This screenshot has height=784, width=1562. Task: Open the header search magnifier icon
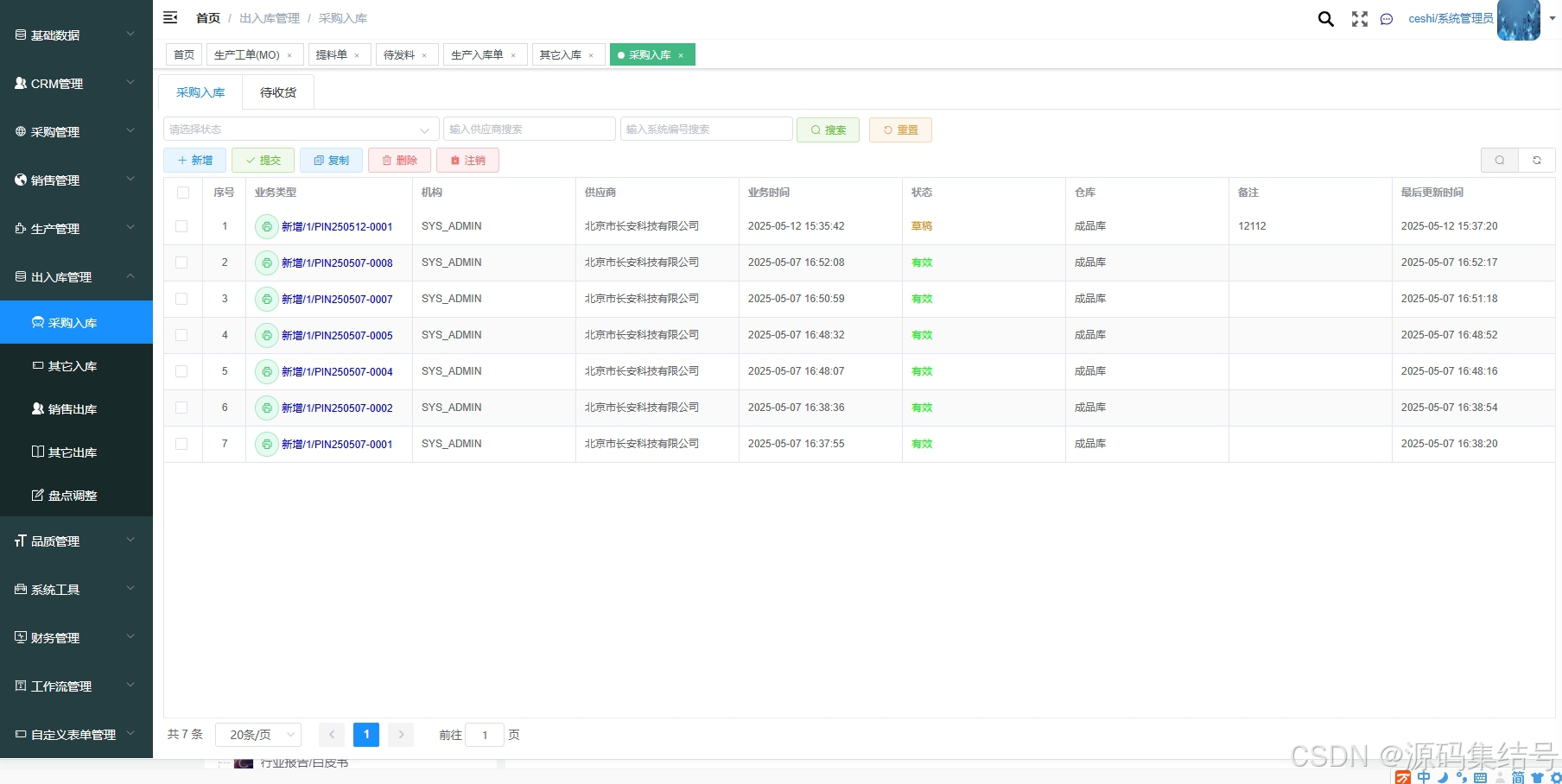coord(1325,19)
